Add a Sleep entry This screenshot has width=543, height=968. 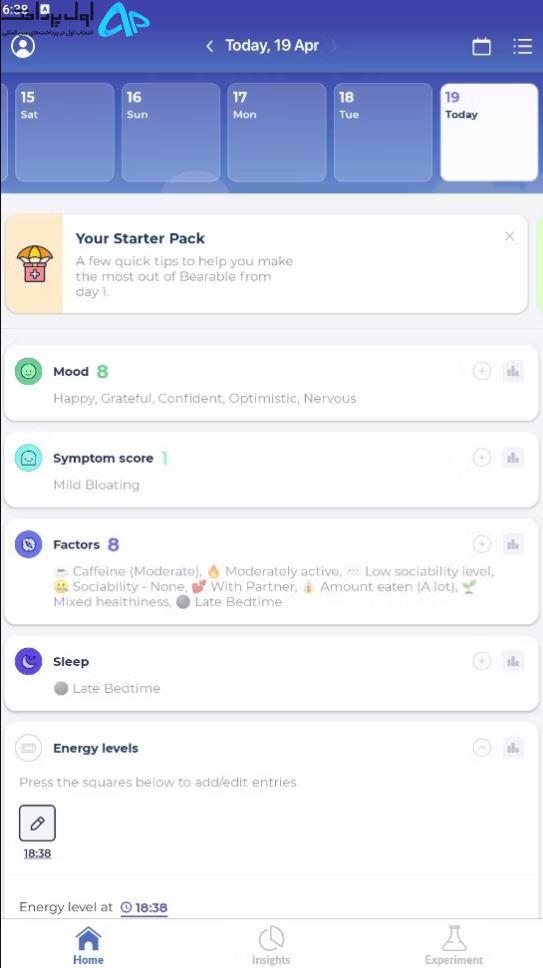pyautogui.click(x=481, y=661)
